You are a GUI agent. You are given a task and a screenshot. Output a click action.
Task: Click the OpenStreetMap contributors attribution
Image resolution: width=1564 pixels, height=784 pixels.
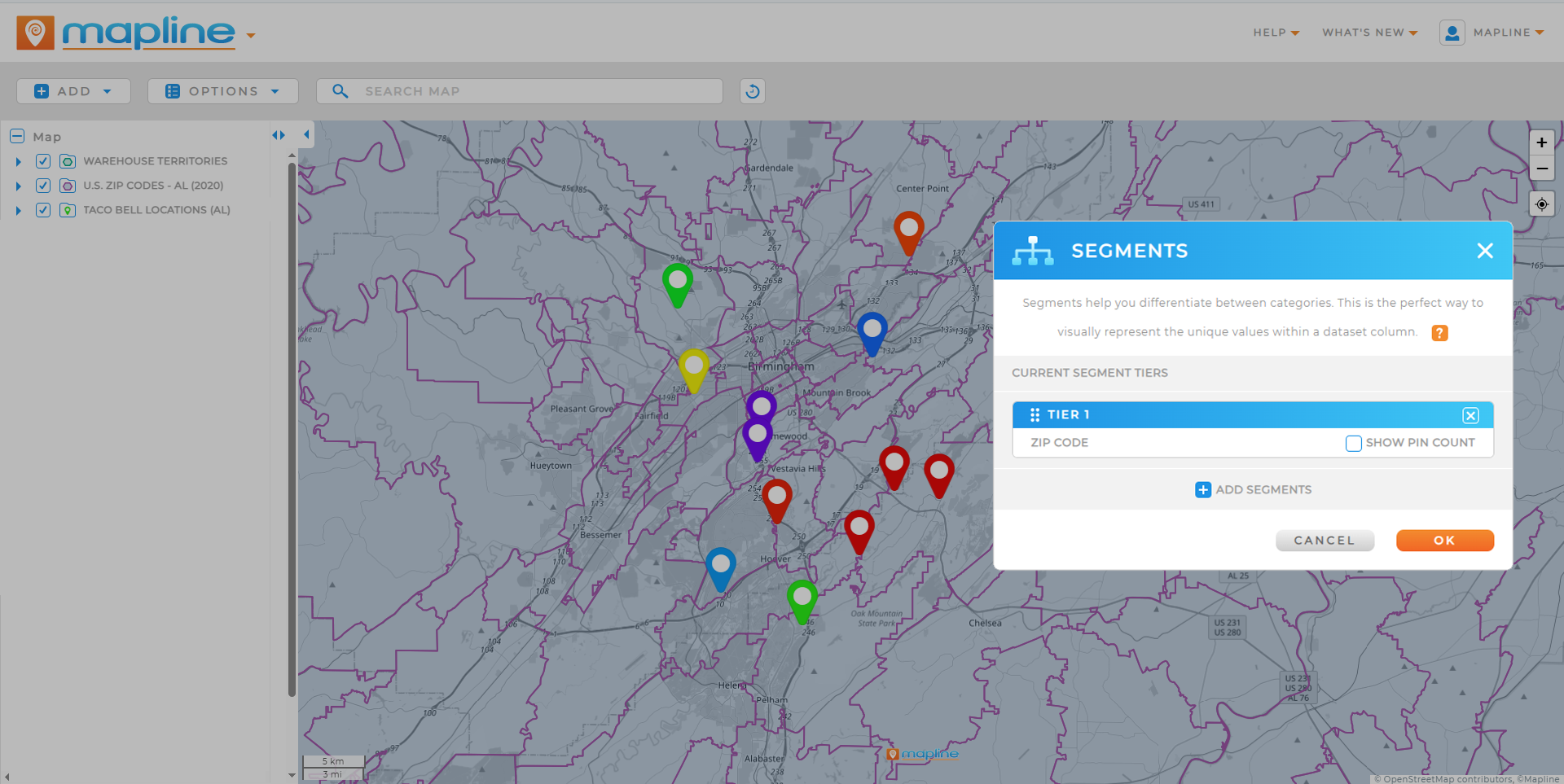click(x=1443, y=779)
